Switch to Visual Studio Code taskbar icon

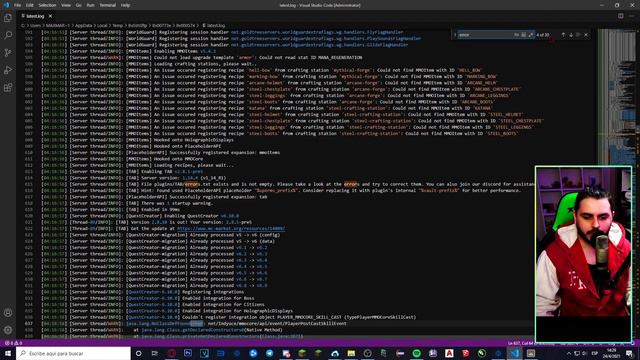coord(514,353)
